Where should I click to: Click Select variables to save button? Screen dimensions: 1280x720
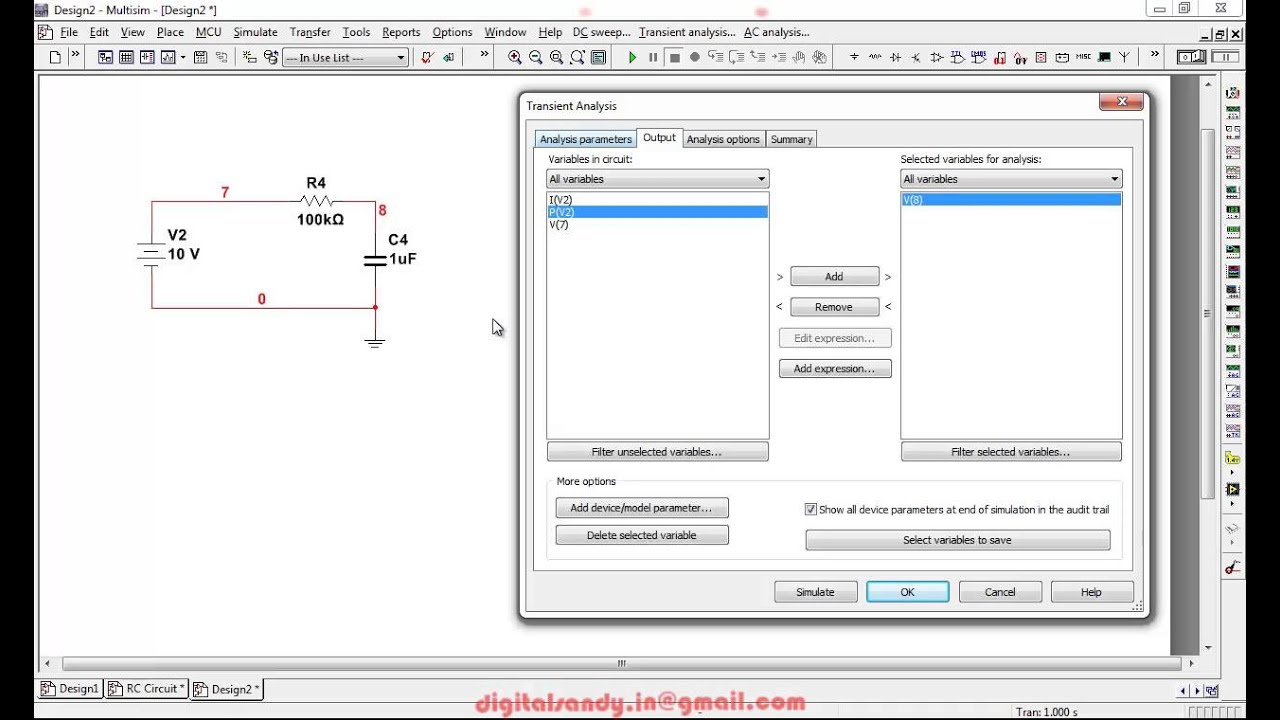tap(957, 540)
